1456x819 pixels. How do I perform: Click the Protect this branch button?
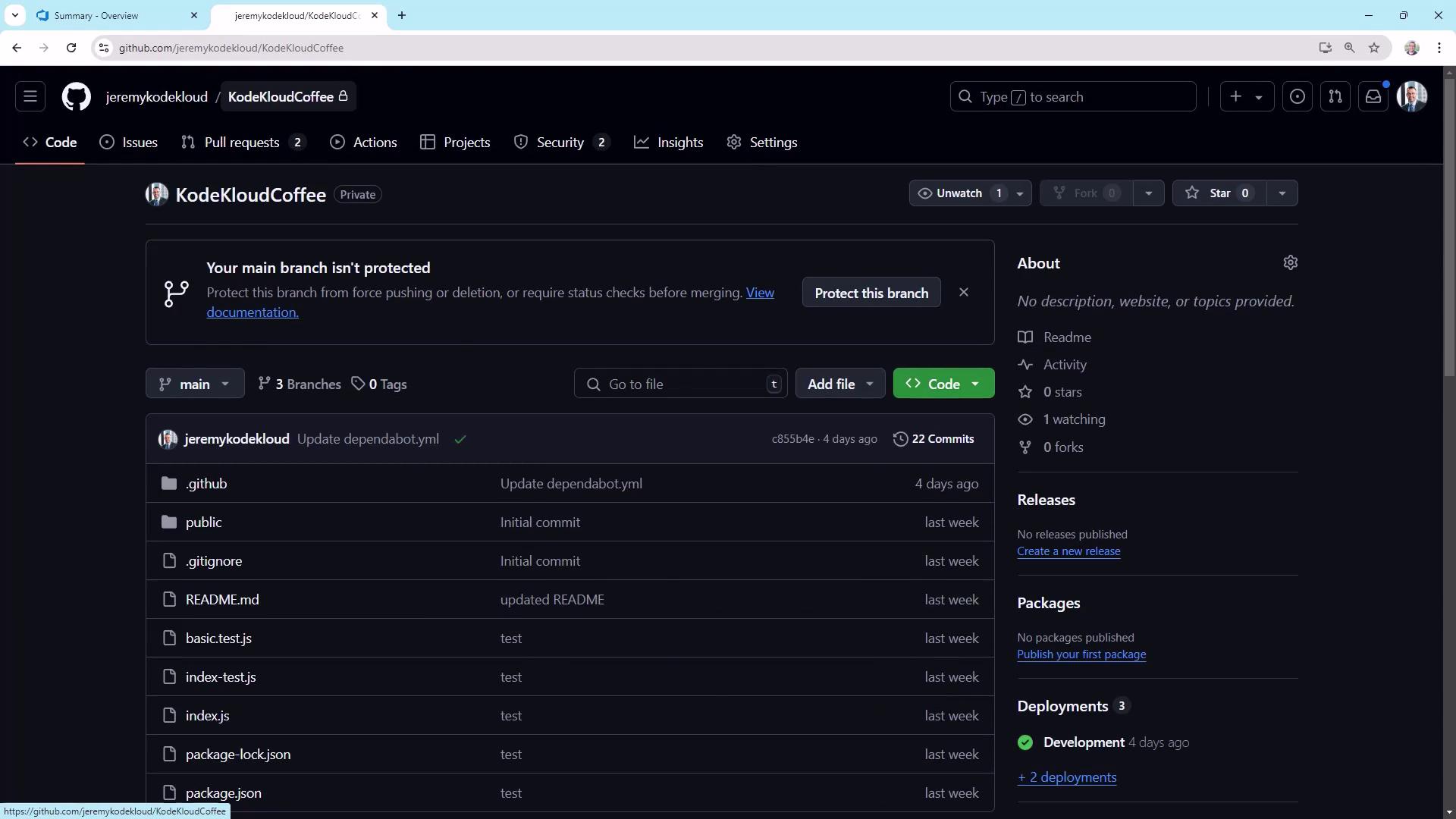pos(871,293)
